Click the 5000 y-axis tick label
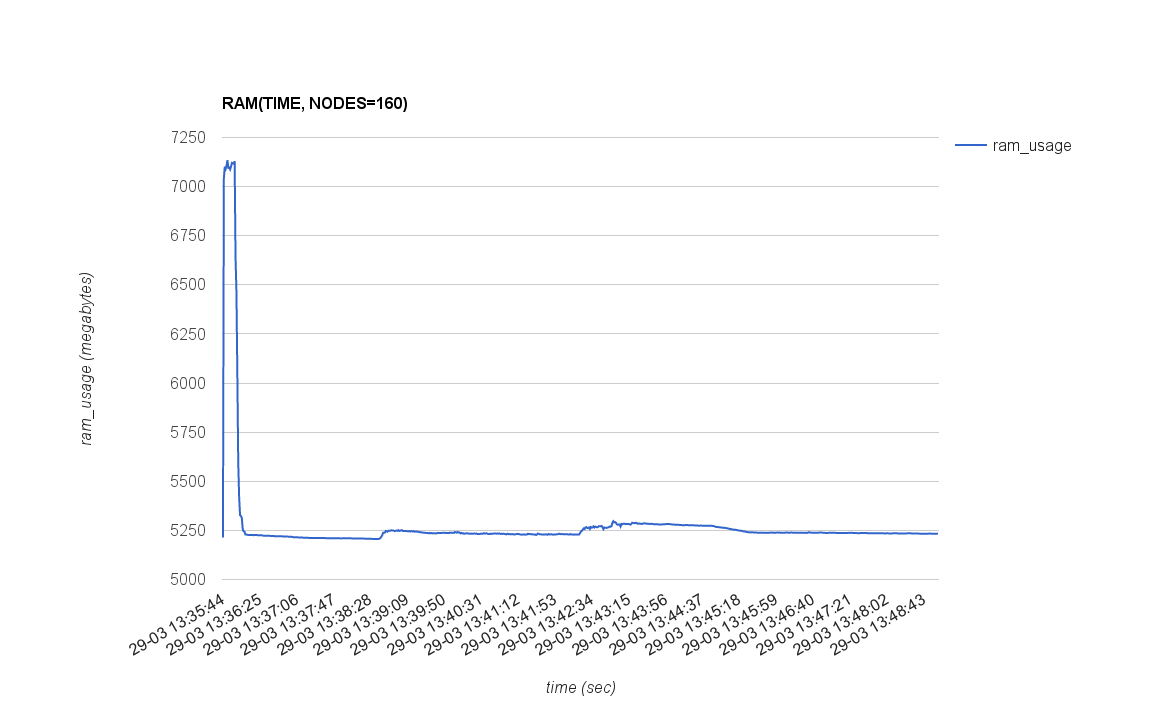 [188, 579]
